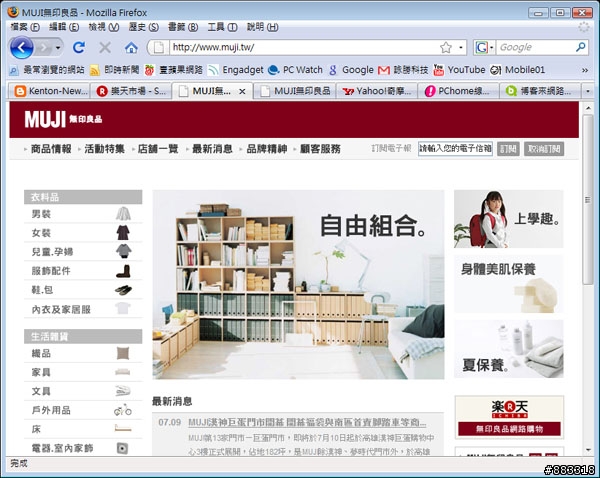This screenshot has width=600, height=478.
Task: Open Engadget bookmark
Action: click(236, 70)
